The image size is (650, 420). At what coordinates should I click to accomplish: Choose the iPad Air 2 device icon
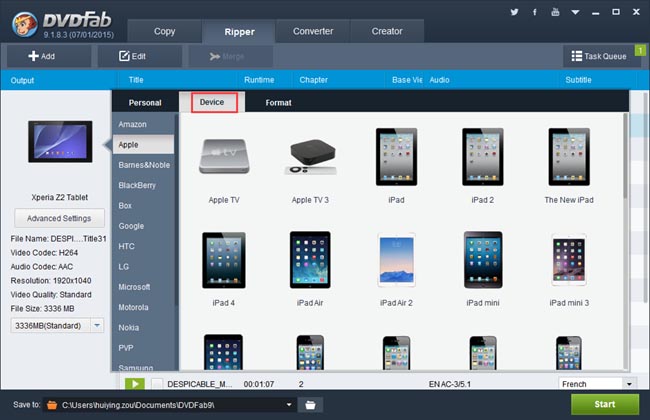click(396, 260)
